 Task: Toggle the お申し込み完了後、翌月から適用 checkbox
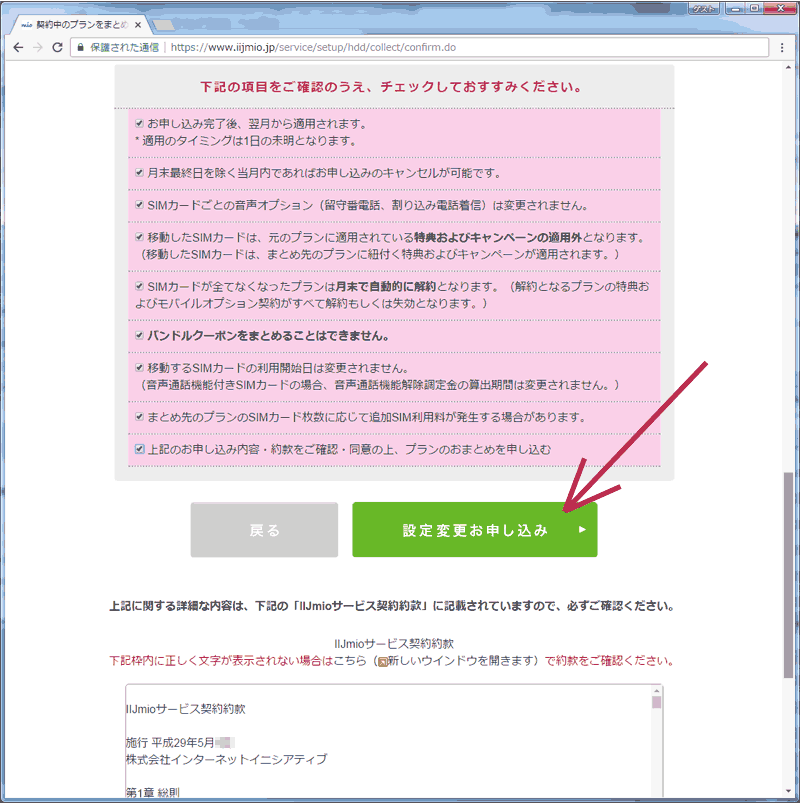pyautogui.click(x=140, y=124)
